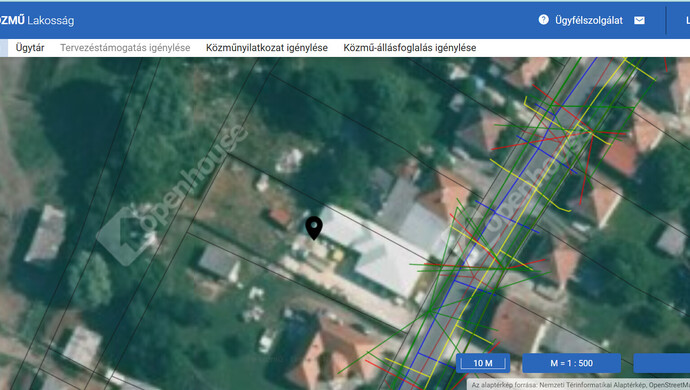This screenshot has height=390, width=690.
Task: Click the M = 1 : 500 scale button
Action: pyautogui.click(x=571, y=363)
